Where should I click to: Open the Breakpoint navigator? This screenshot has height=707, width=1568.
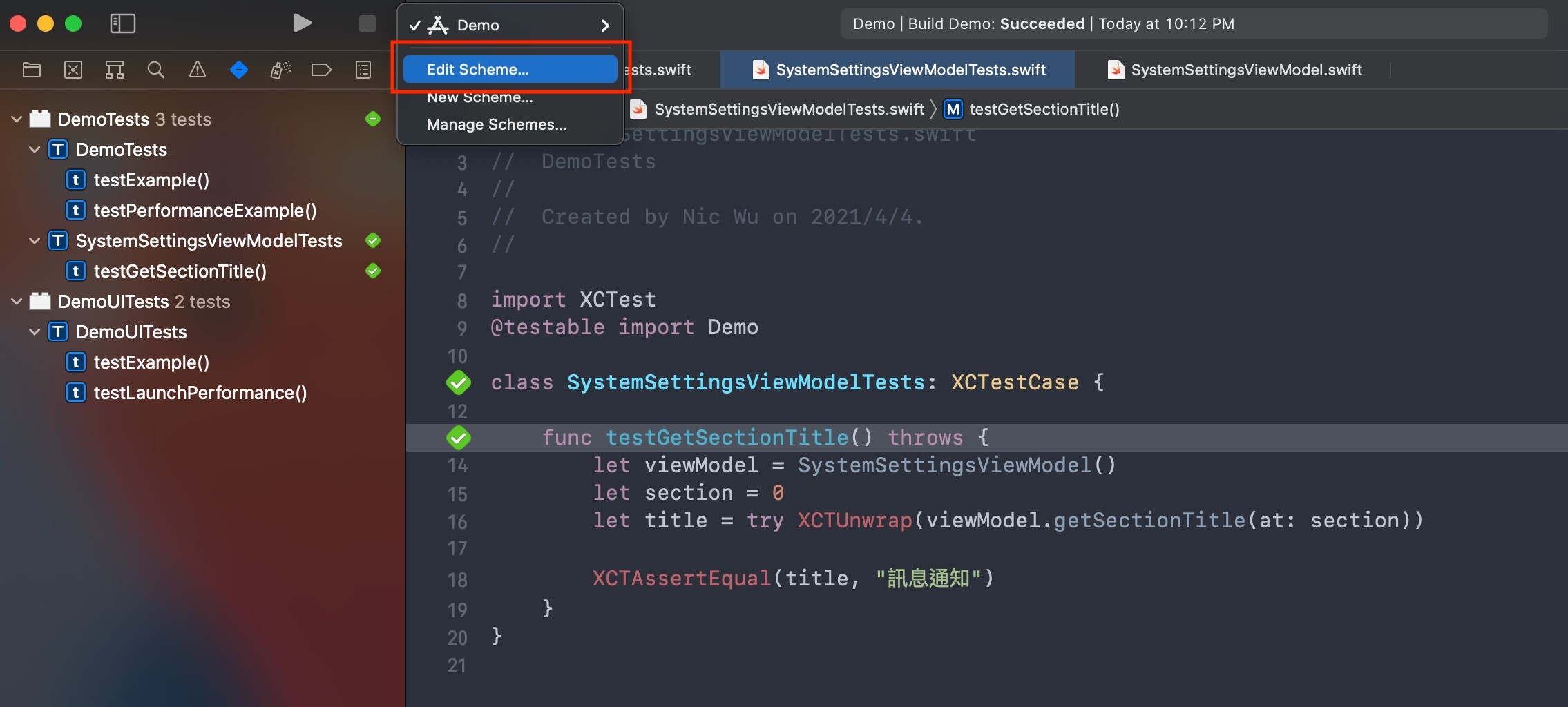[322, 70]
